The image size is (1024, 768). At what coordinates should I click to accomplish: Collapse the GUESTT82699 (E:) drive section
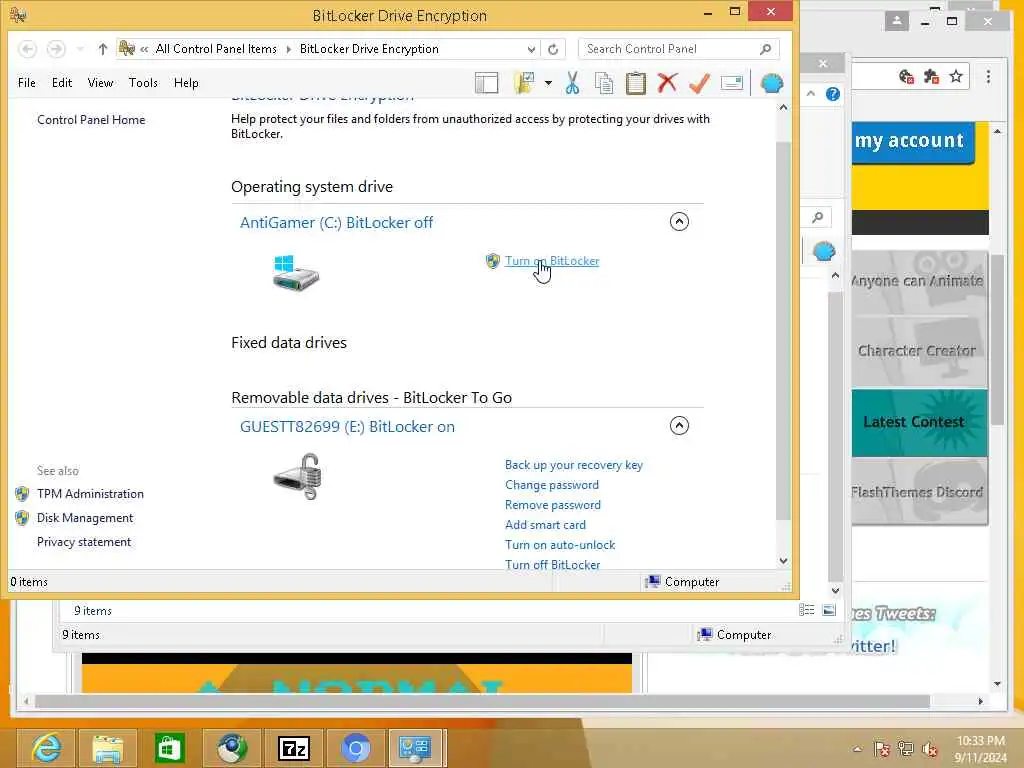[679, 426]
